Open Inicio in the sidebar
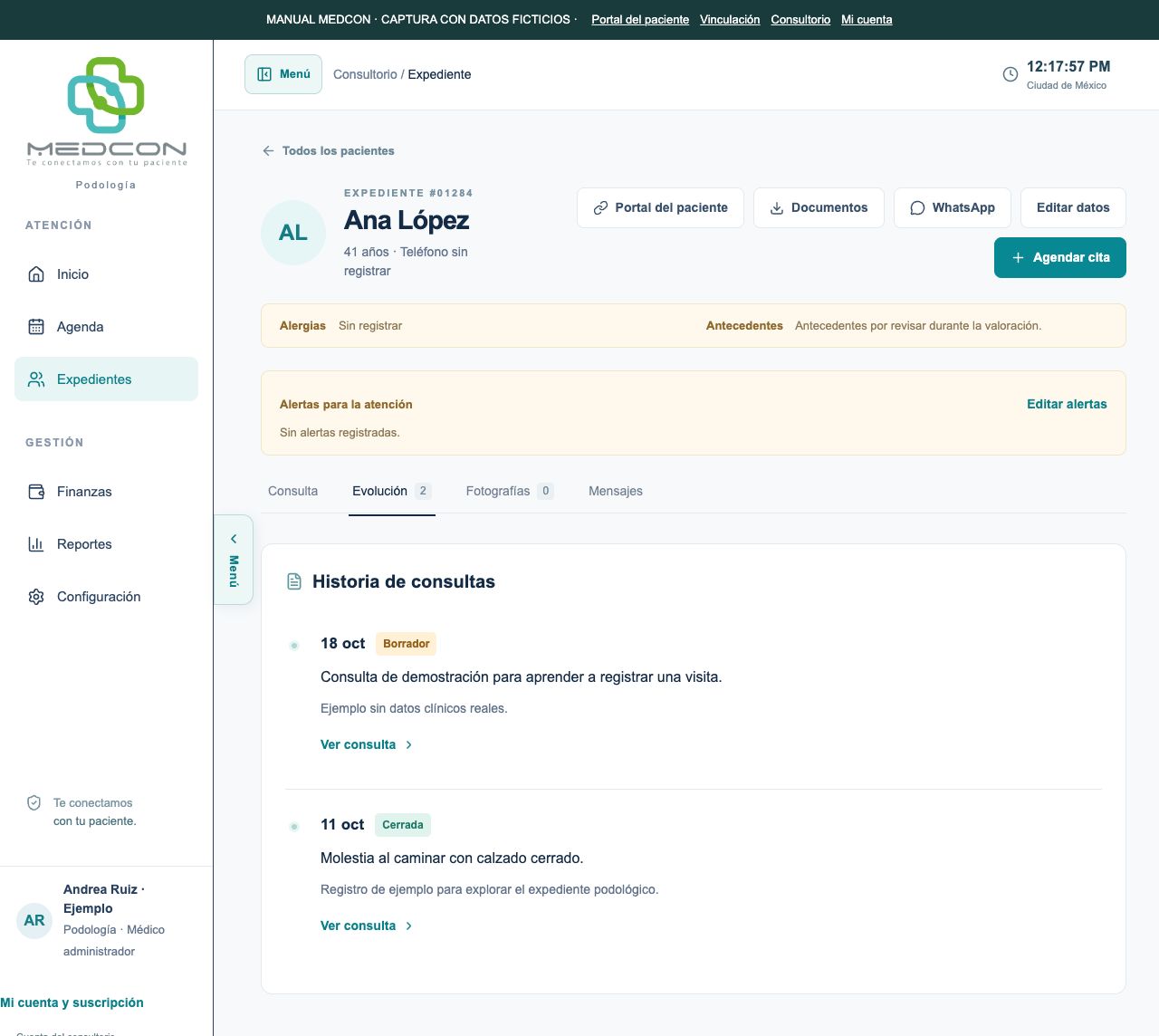The height and width of the screenshot is (1036, 1159). 106,274
